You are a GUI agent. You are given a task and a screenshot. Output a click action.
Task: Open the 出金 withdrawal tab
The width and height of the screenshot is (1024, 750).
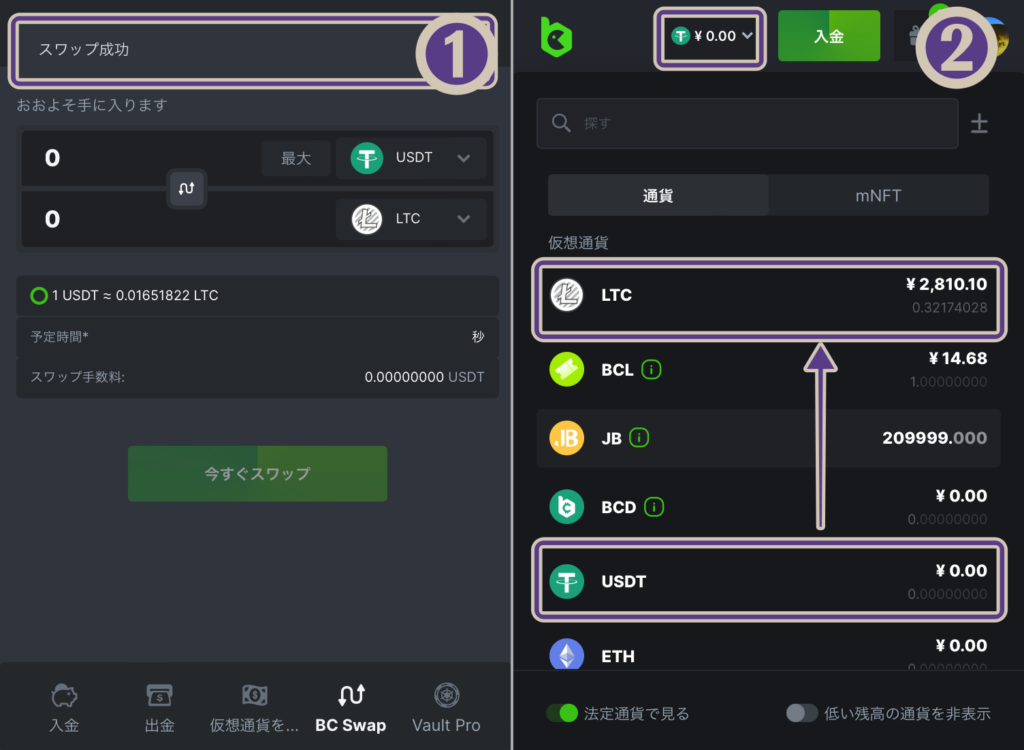(159, 708)
